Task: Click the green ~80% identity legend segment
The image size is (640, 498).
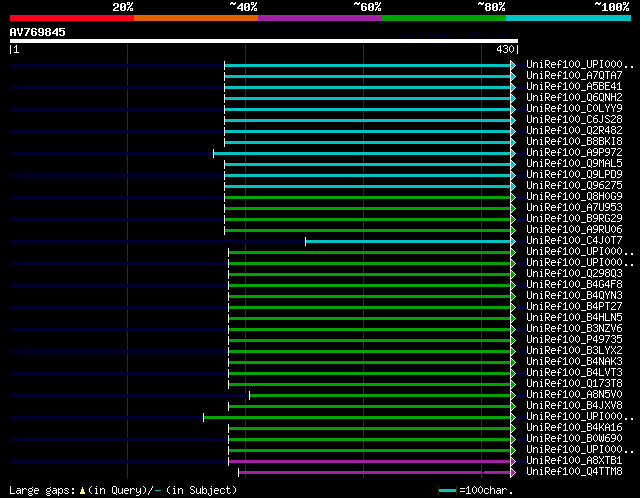Action: point(444,18)
